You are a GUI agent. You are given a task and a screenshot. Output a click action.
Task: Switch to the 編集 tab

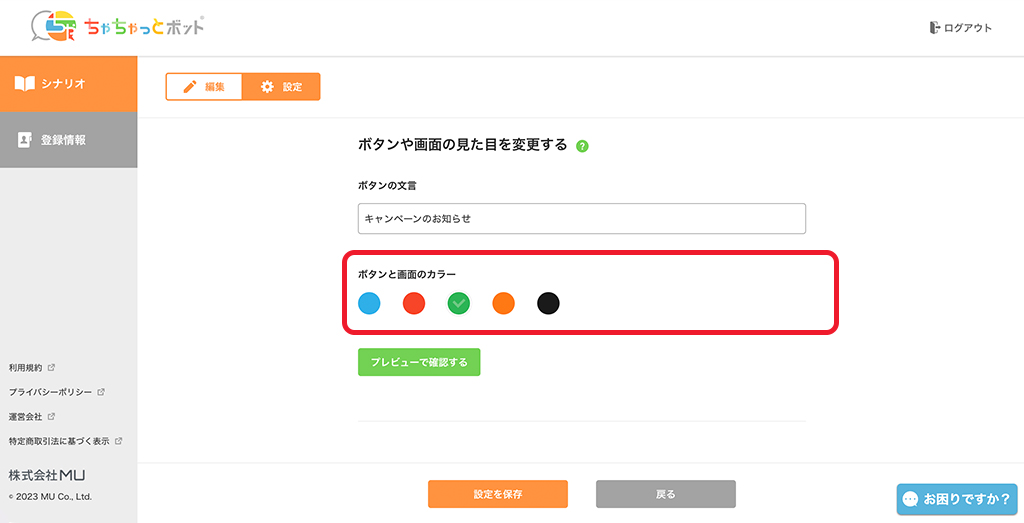204,87
